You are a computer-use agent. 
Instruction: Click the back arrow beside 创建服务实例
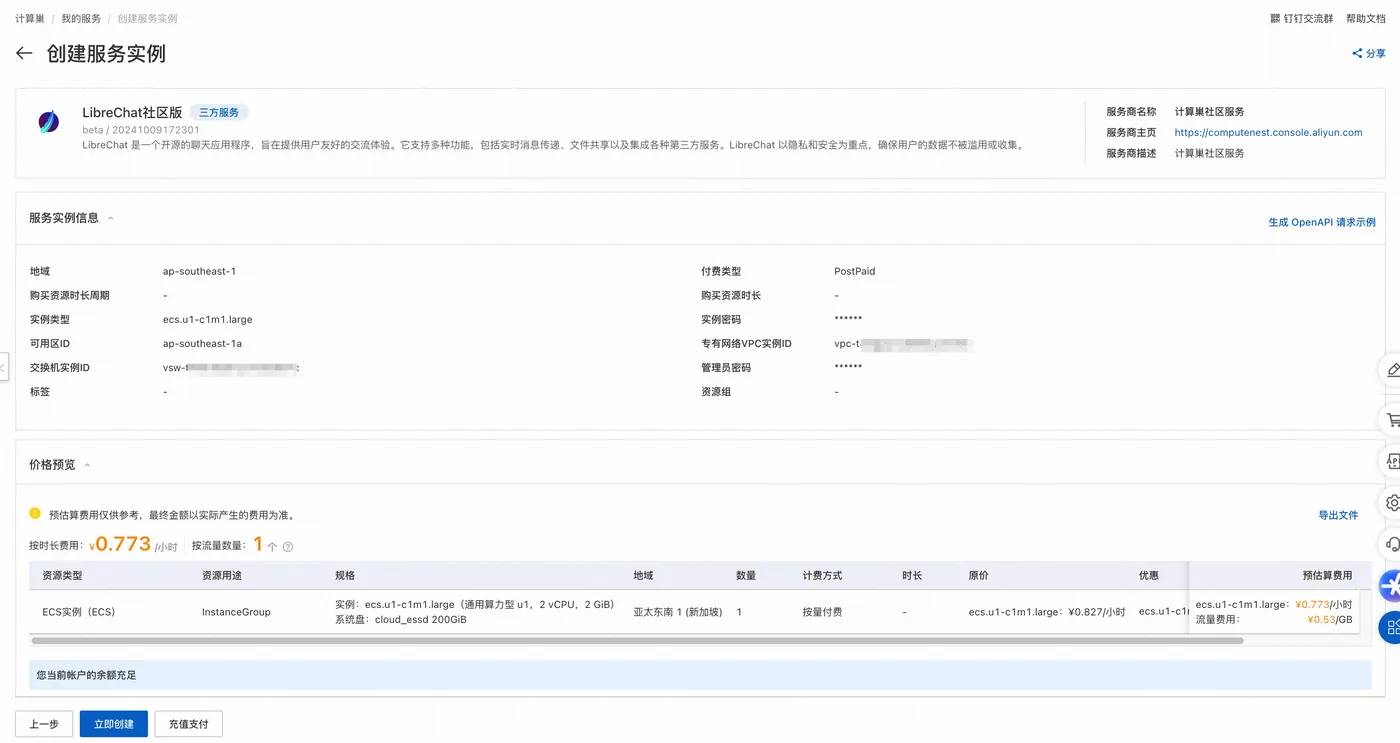point(24,54)
